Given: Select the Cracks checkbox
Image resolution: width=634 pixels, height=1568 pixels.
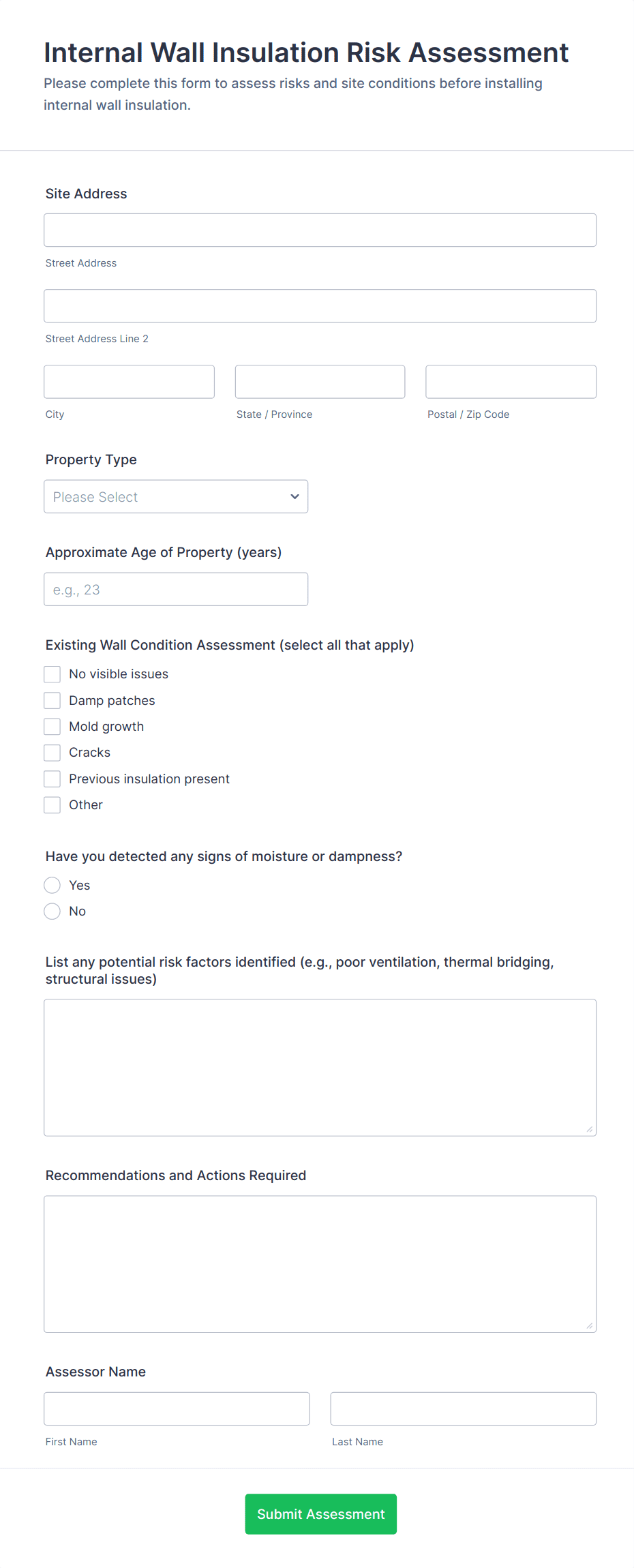Looking at the screenshot, I should (52, 753).
